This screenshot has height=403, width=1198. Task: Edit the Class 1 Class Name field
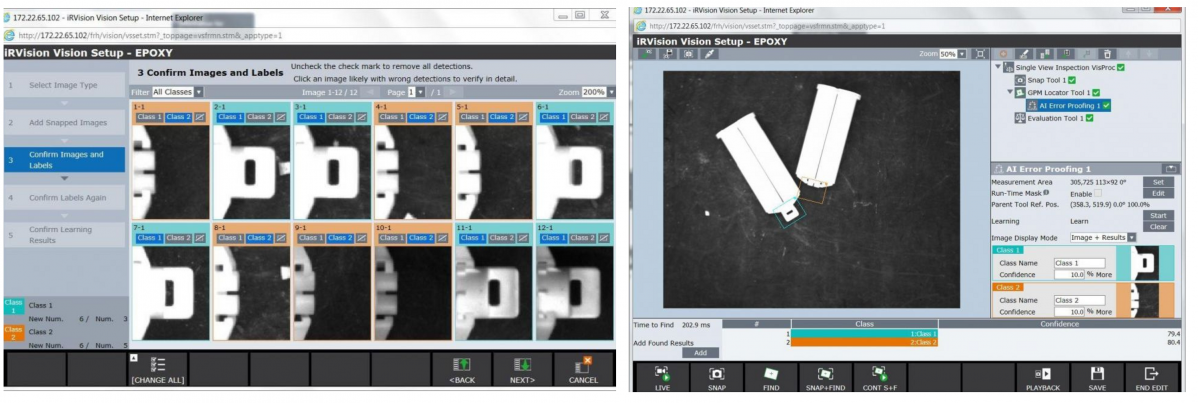[x=1080, y=263]
